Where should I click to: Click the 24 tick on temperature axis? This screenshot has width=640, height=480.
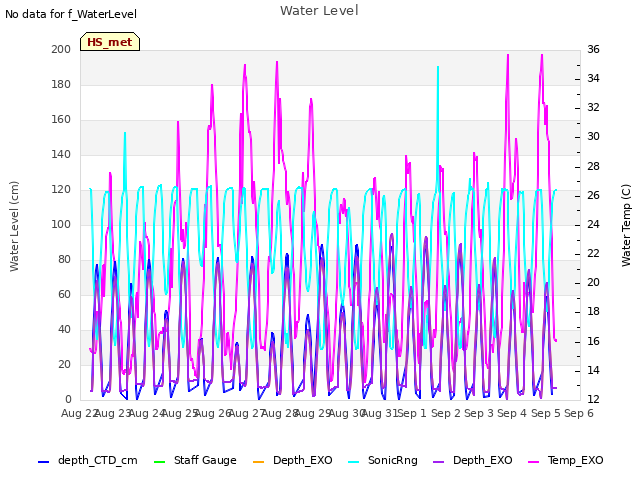(x=593, y=224)
